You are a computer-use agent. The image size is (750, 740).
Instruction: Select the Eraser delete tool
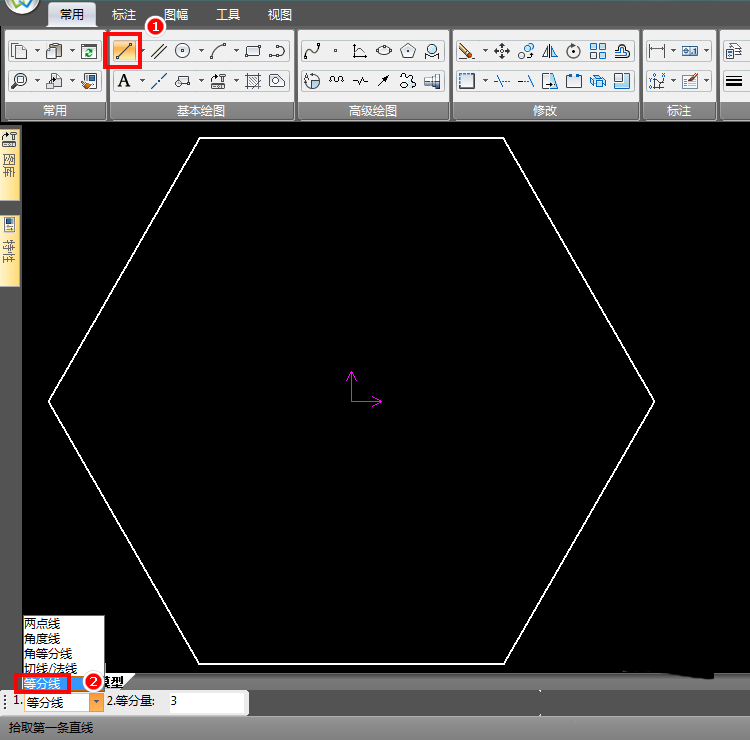coord(466,51)
